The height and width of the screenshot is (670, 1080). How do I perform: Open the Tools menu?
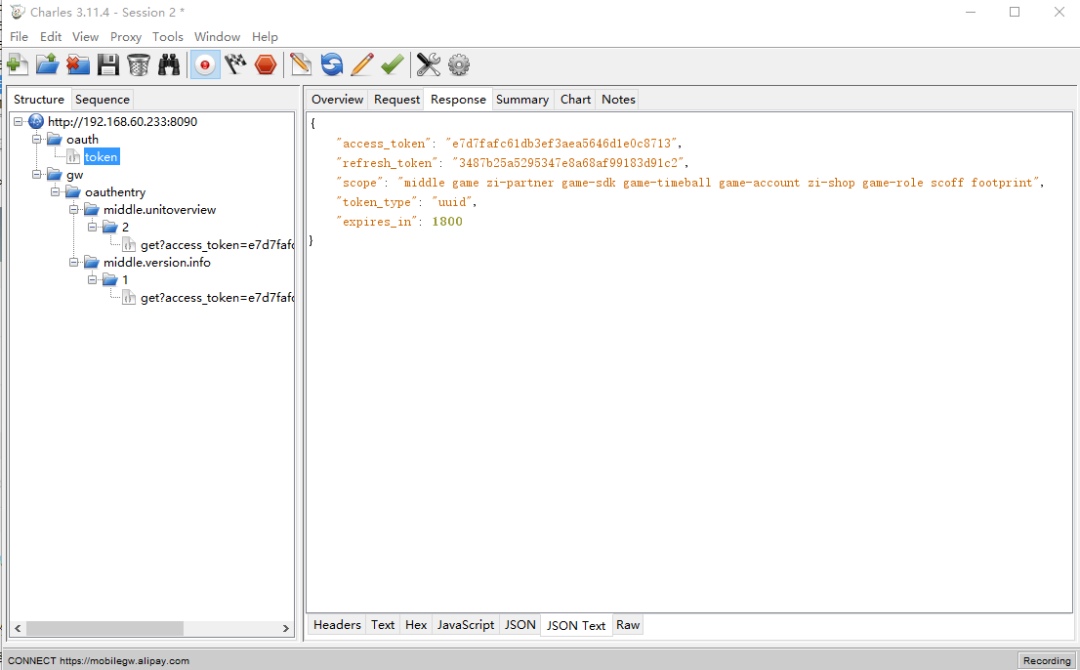pyautogui.click(x=167, y=36)
